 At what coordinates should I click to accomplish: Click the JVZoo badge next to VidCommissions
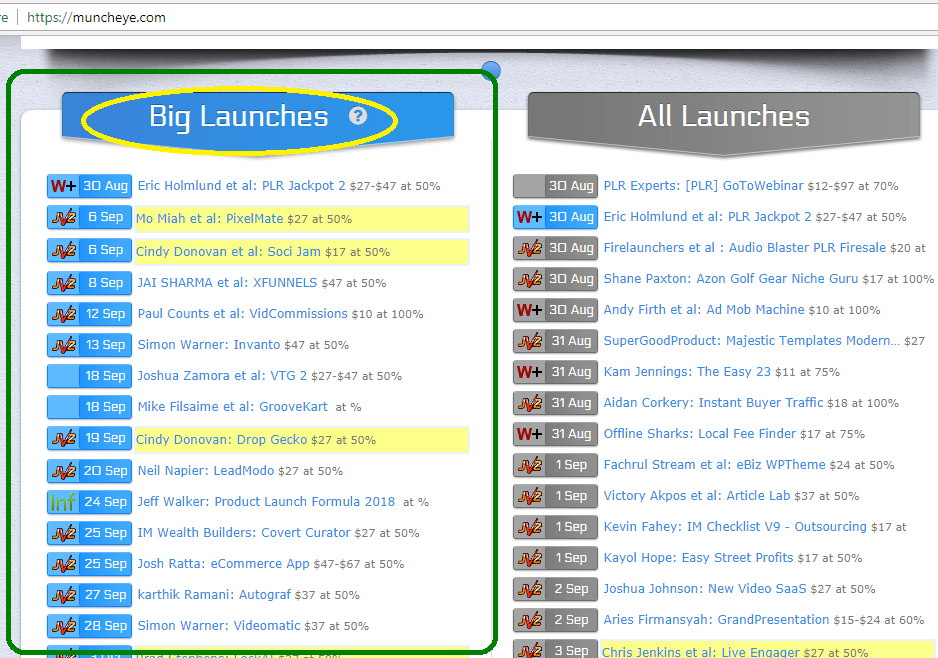click(63, 314)
